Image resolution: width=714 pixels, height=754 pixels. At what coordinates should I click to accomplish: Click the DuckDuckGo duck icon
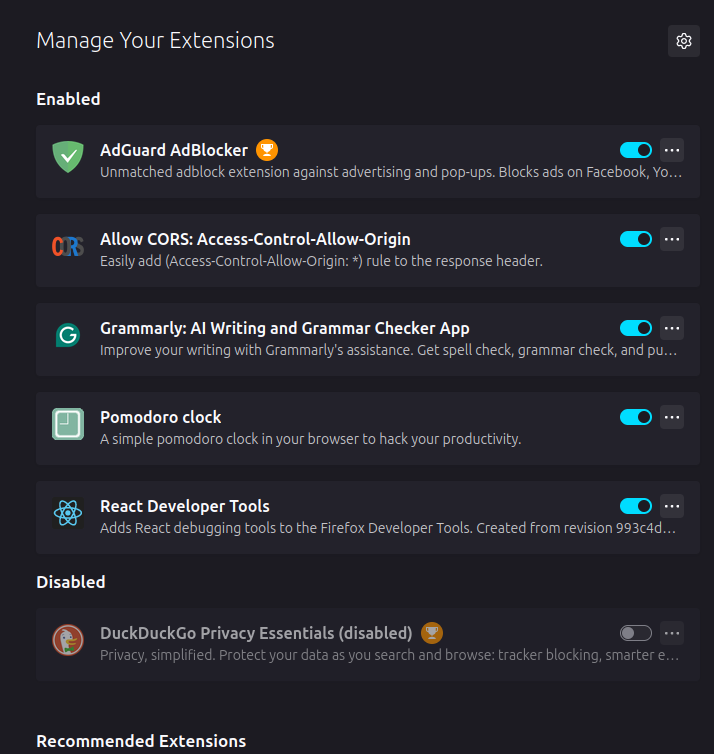tap(68, 640)
